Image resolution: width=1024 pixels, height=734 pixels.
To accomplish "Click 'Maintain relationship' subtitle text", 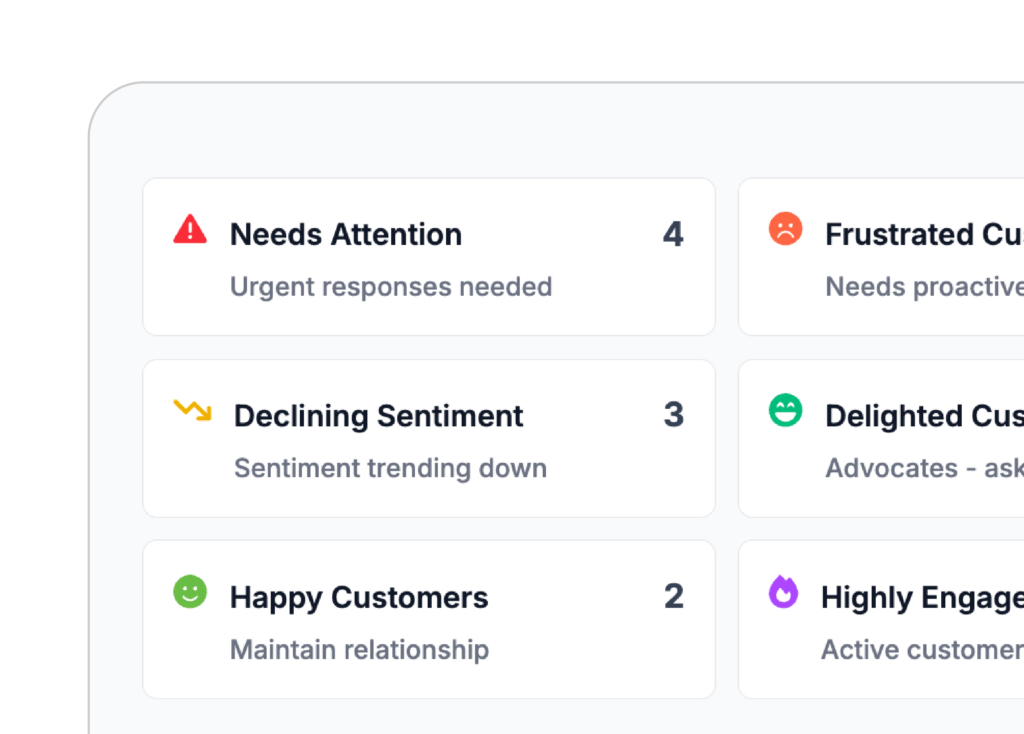I will 359,650.
